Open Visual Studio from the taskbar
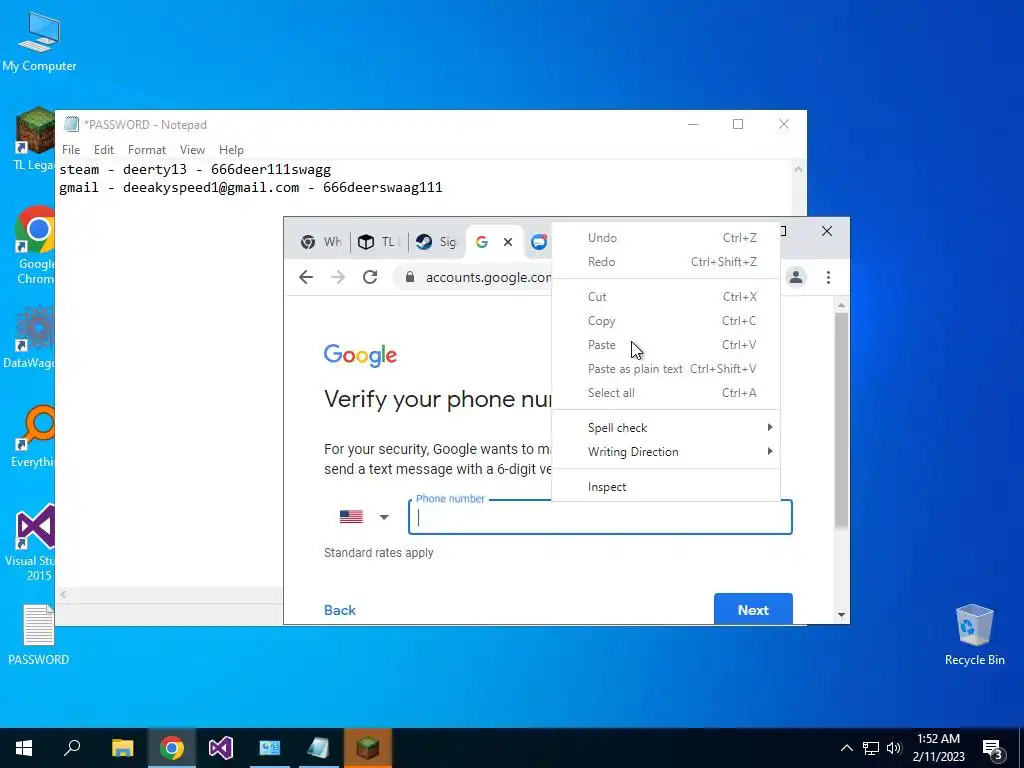Viewport: 1024px width, 768px height. [221, 748]
